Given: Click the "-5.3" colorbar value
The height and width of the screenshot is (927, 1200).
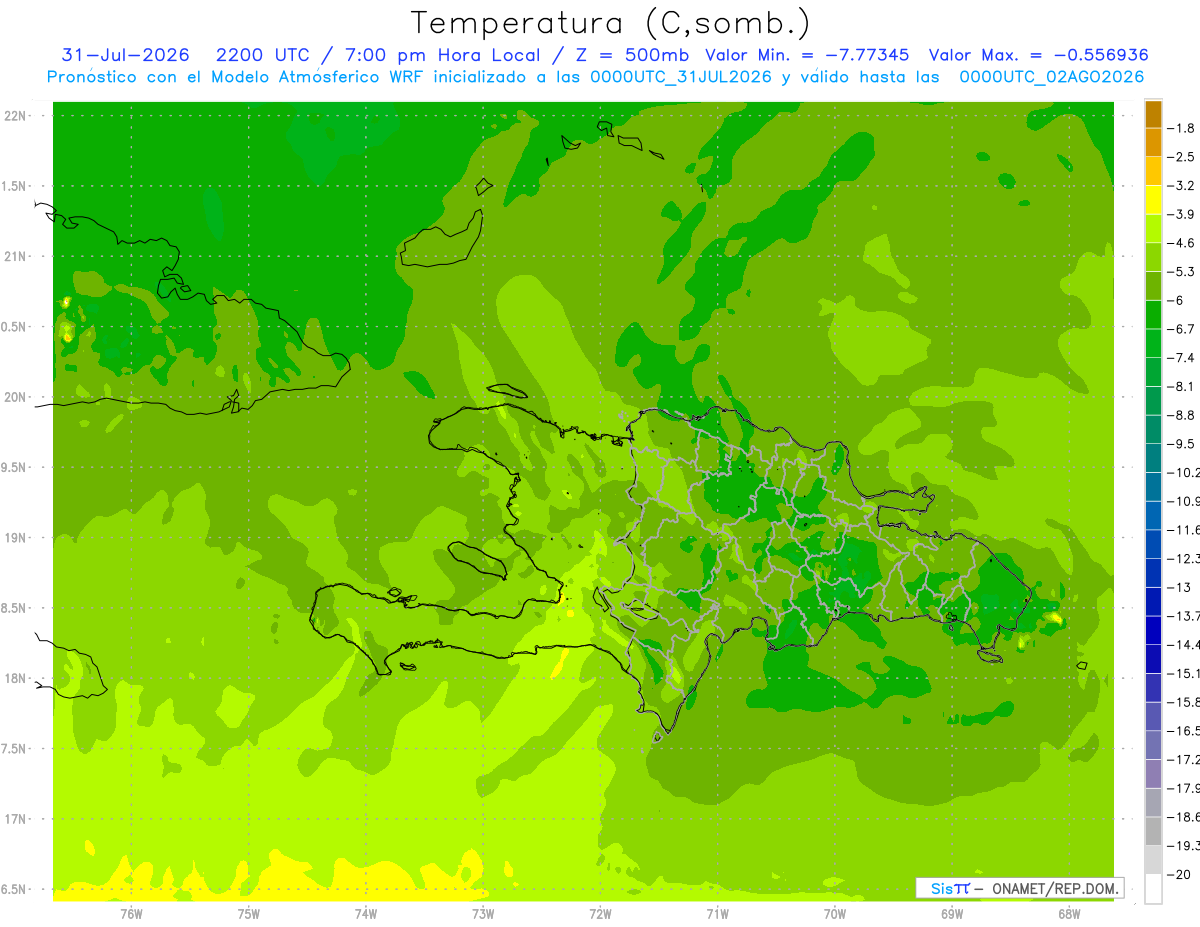Looking at the screenshot, I should point(1182,272).
